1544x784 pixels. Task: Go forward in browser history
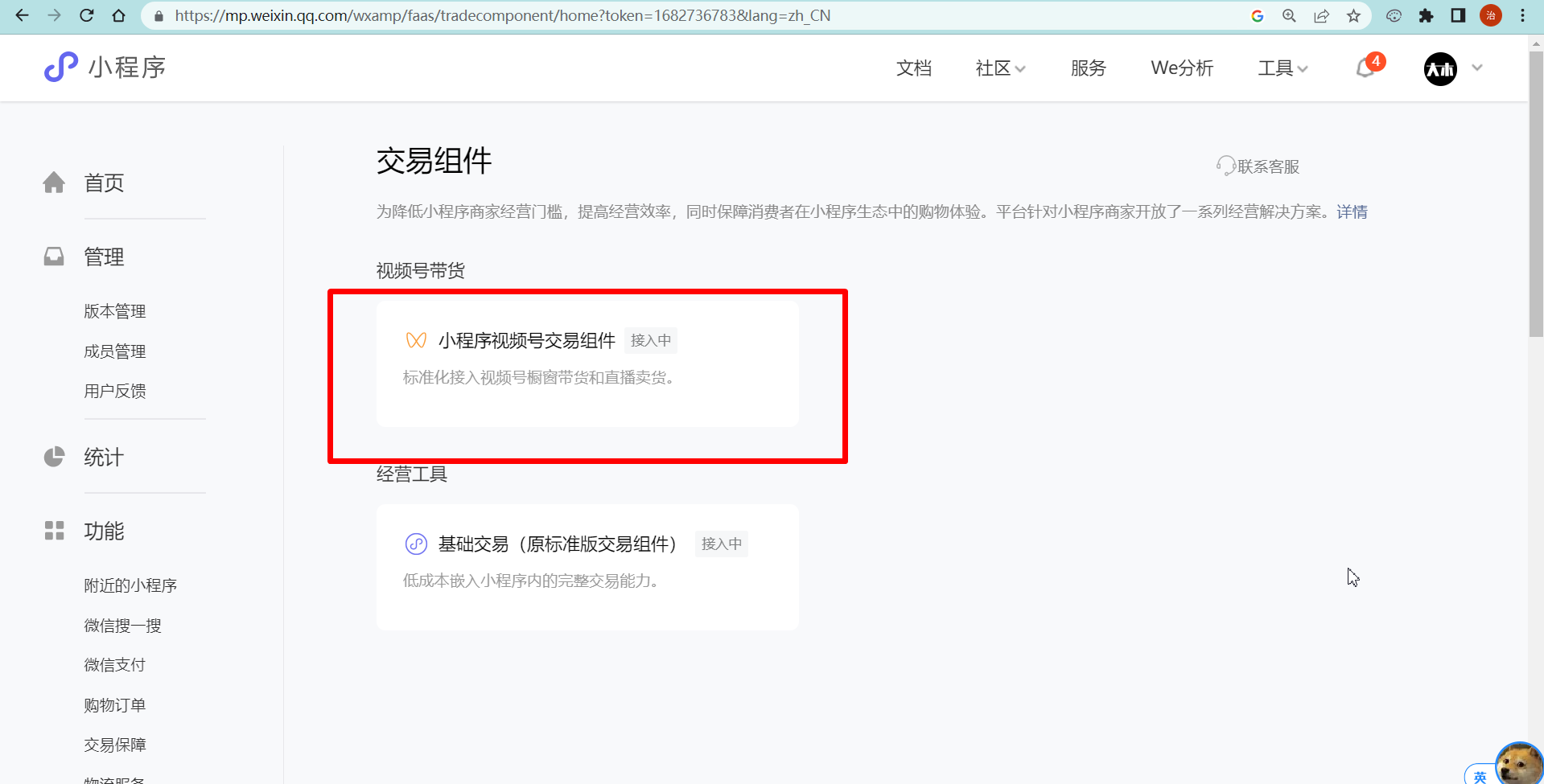point(55,15)
